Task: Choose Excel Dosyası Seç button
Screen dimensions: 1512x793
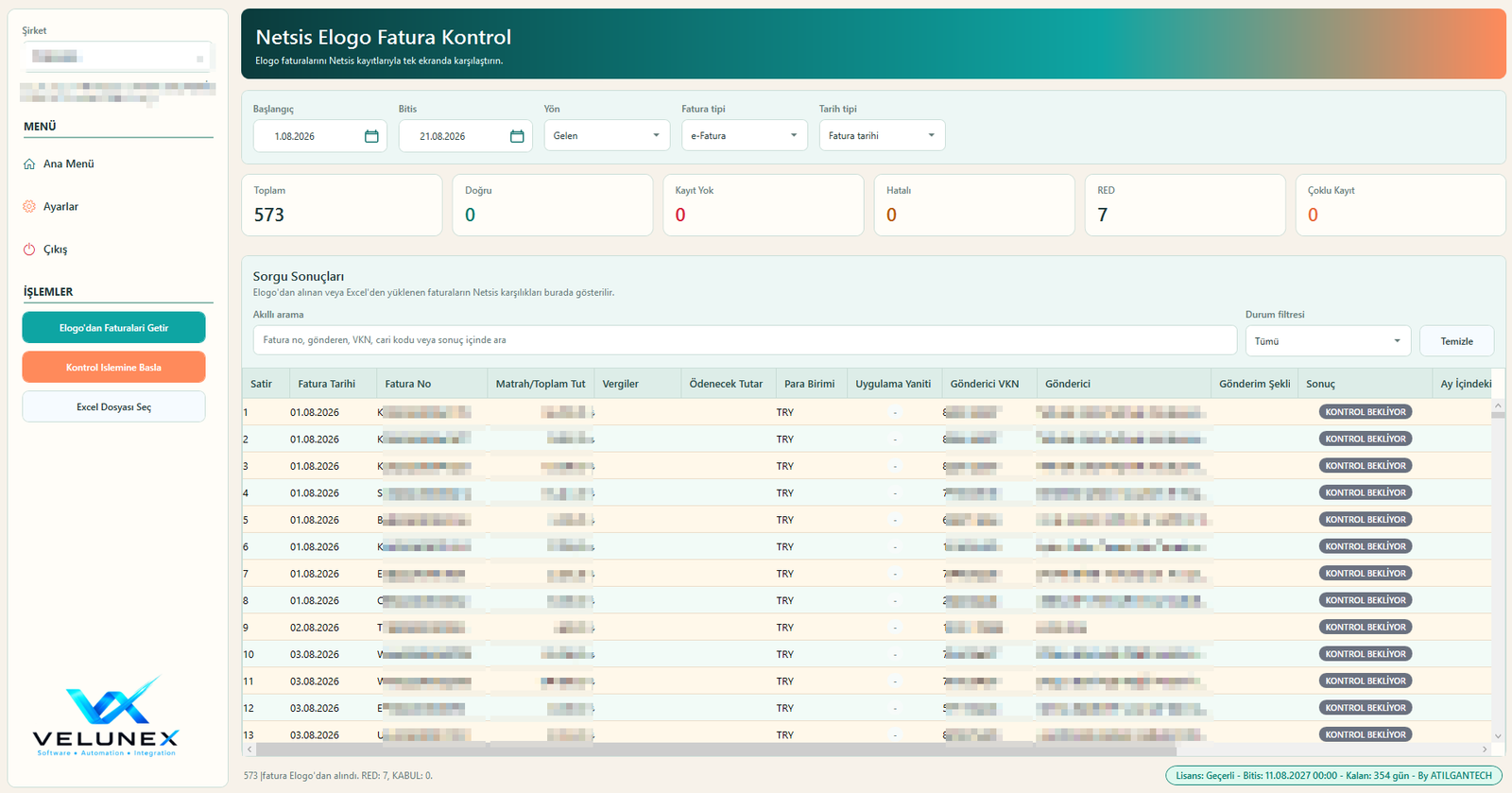Action: click(113, 407)
